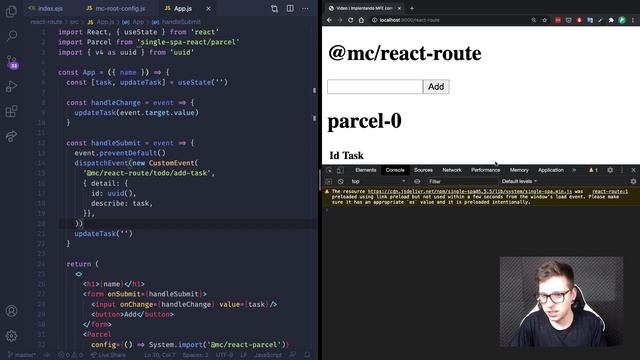640x360 pixels.
Task: Open the browser Extensions puzzle icon
Action: click(611, 20)
